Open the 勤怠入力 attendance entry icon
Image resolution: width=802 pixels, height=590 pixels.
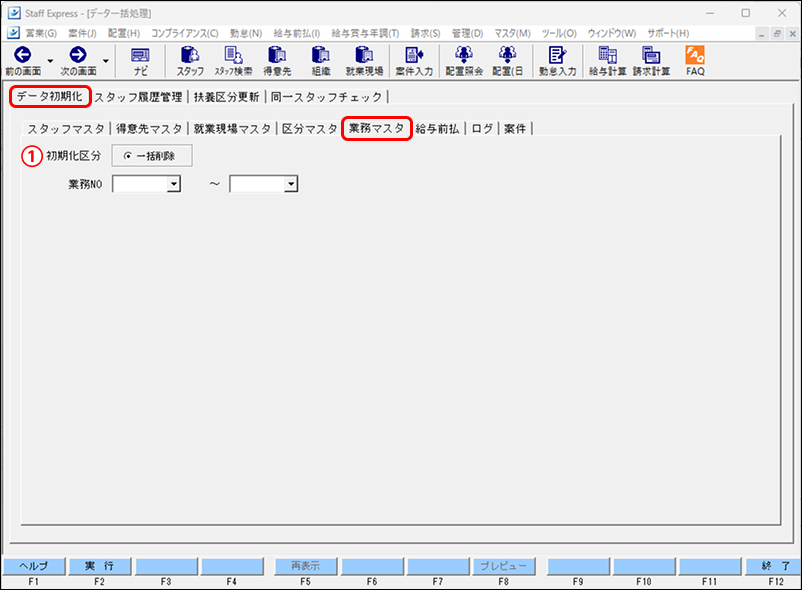[x=556, y=60]
